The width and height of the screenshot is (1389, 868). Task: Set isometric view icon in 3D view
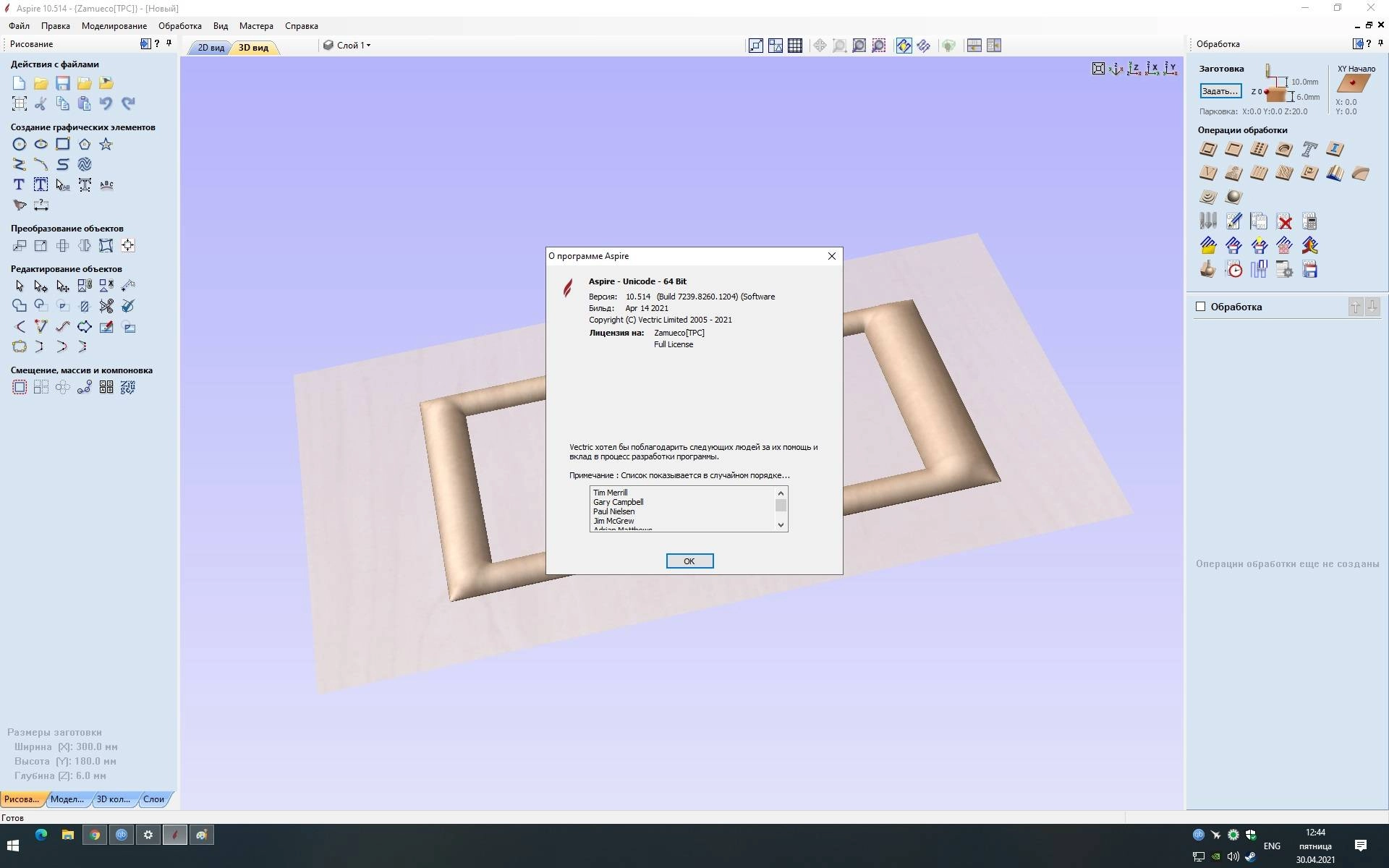click(x=1116, y=69)
